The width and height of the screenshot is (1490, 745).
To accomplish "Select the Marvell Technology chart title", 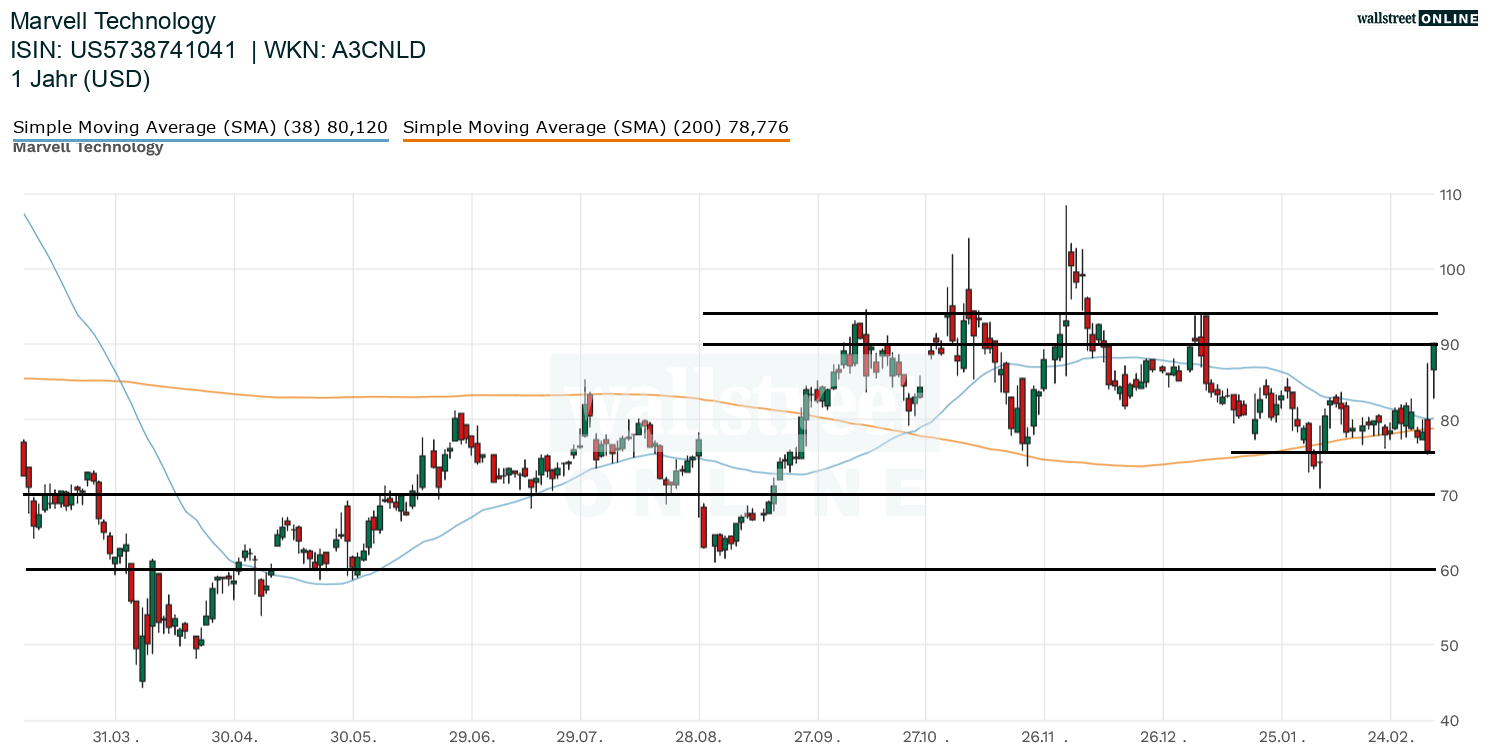I will (113, 21).
